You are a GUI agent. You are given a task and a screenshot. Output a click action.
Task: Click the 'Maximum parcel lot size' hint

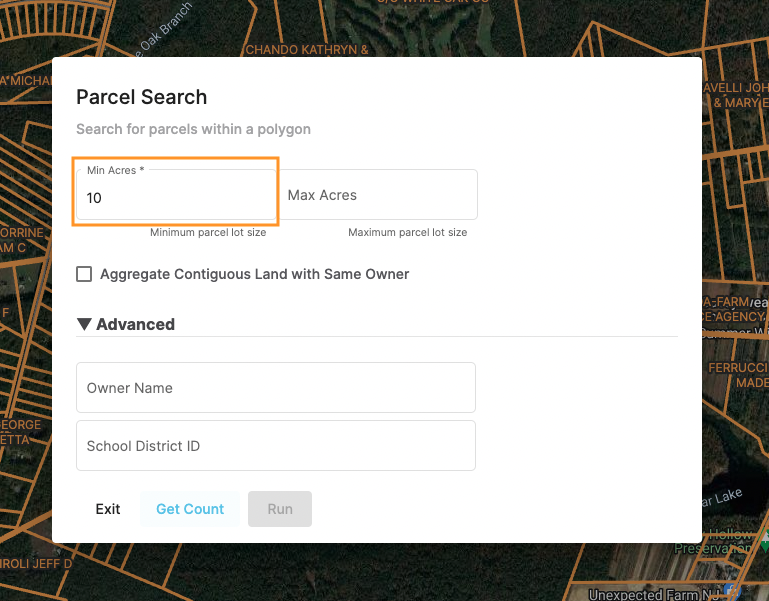tap(408, 232)
